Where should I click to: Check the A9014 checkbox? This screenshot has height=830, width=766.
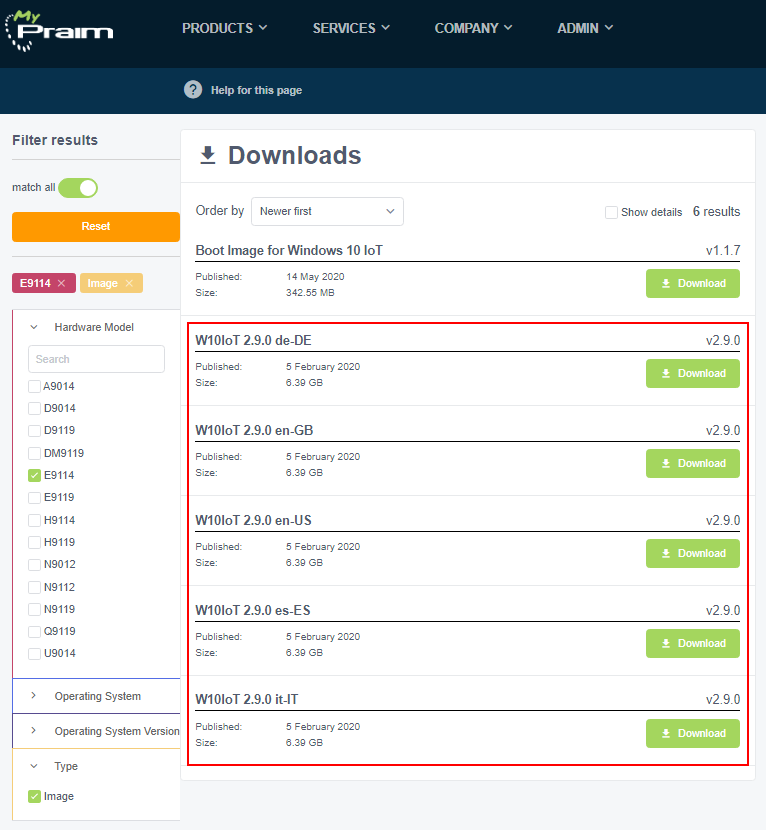pos(34,386)
